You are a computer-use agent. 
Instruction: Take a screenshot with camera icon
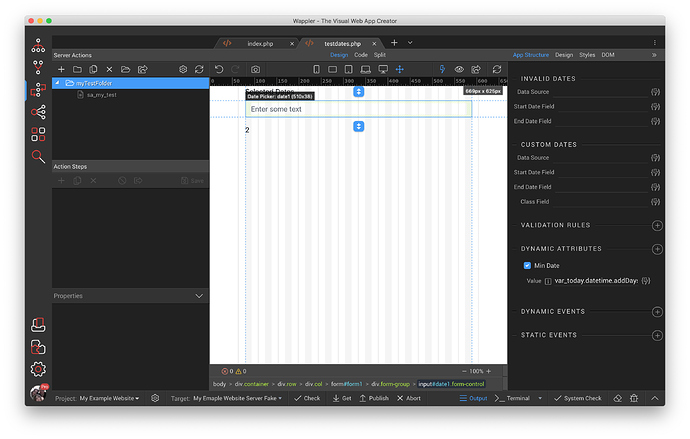(255, 70)
